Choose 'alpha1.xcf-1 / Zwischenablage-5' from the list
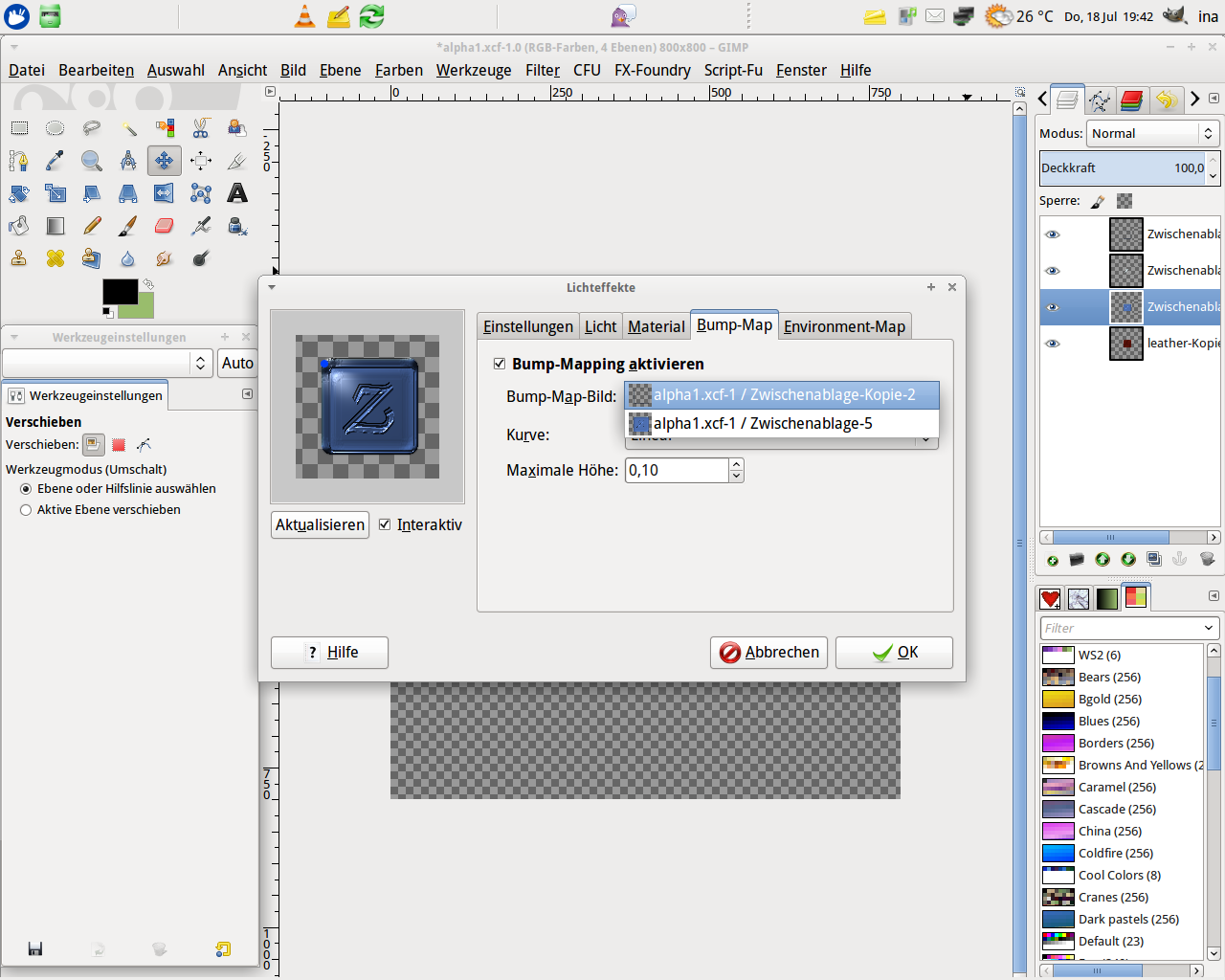 (x=782, y=423)
